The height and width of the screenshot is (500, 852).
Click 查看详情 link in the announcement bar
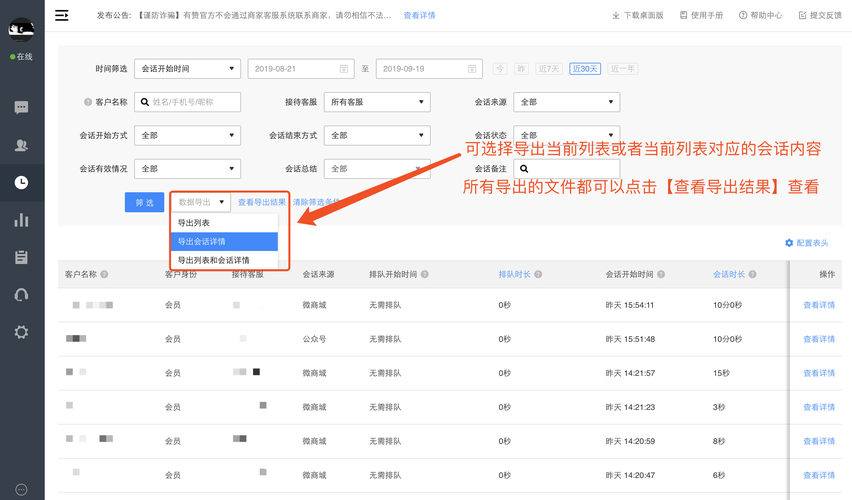[x=419, y=15]
